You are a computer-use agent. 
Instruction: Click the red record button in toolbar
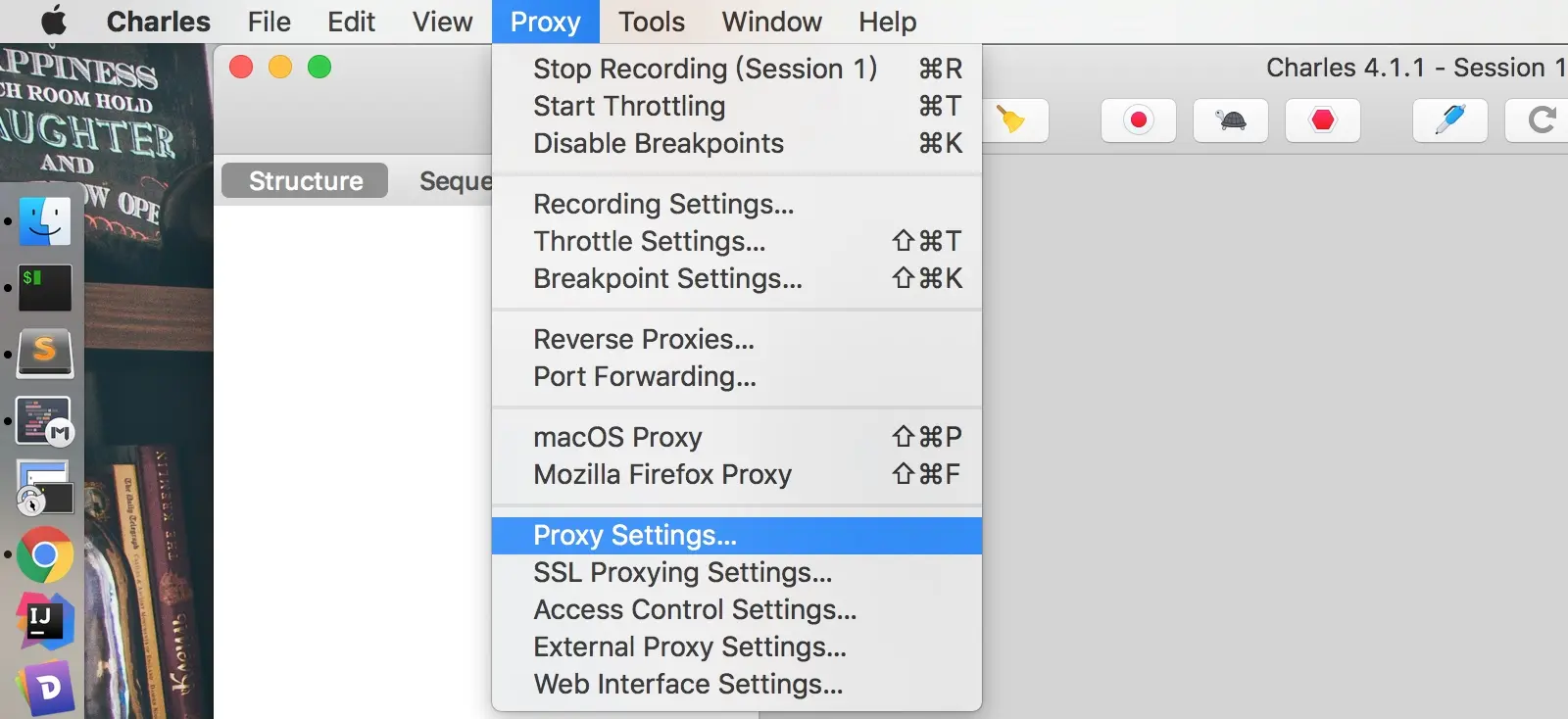[x=1138, y=120]
